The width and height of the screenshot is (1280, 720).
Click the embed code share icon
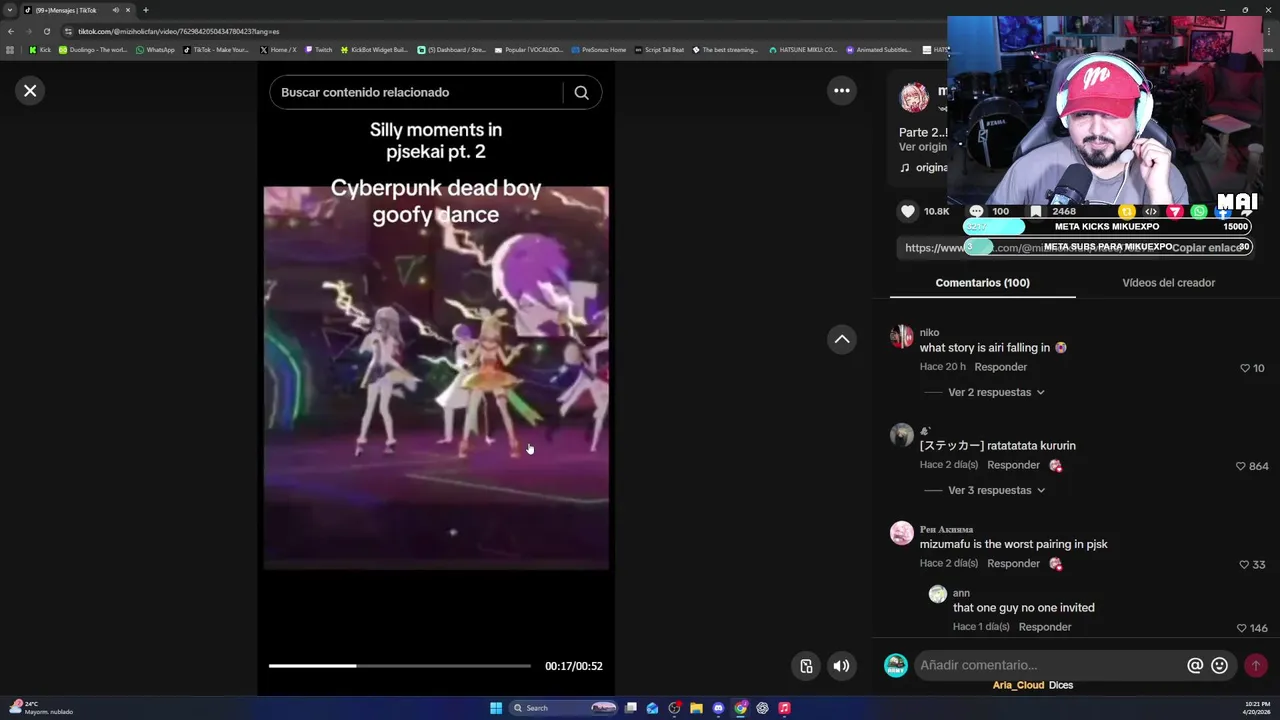1151,211
